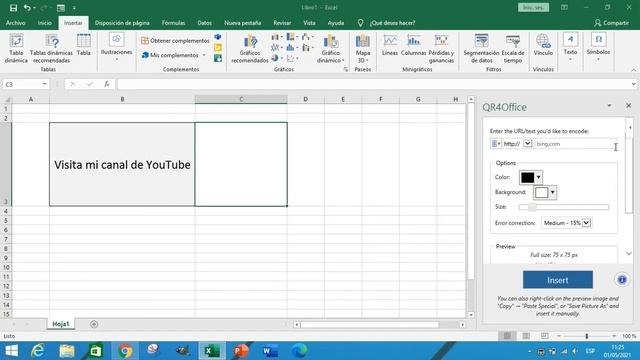Open the Archivo tab

pos(16,23)
